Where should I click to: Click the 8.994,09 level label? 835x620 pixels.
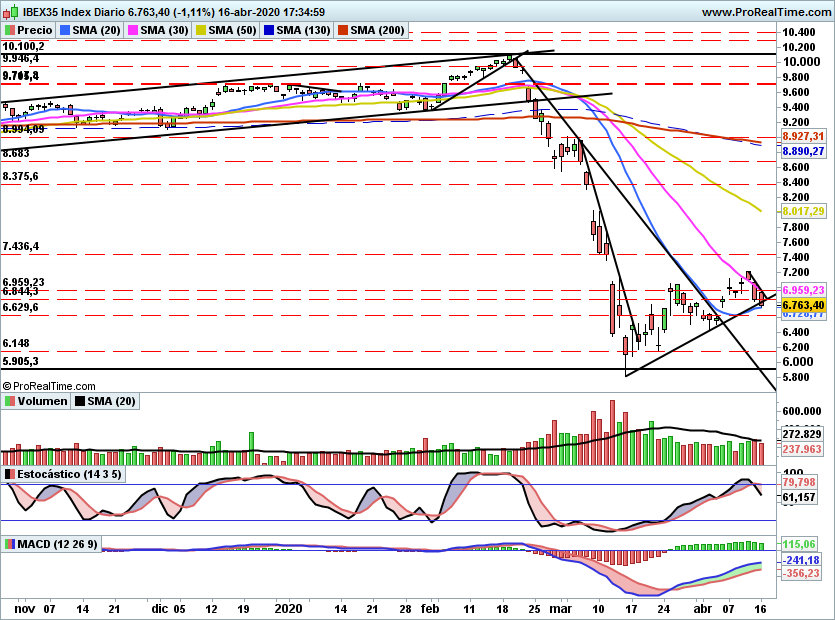[23, 129]
